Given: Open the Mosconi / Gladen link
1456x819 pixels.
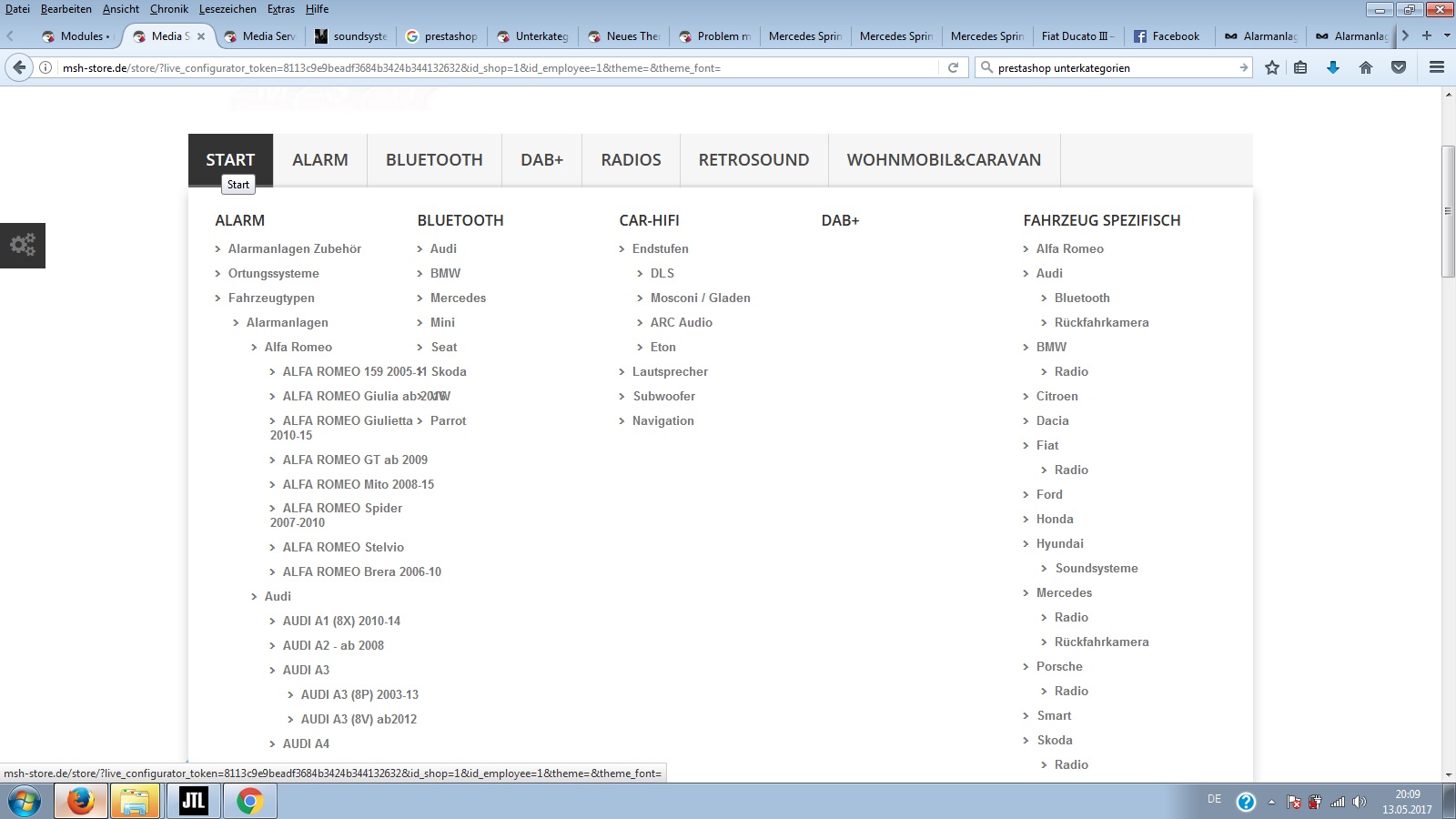Looking at the screenshot, I should pyautogui.click(x=700, y=298).
